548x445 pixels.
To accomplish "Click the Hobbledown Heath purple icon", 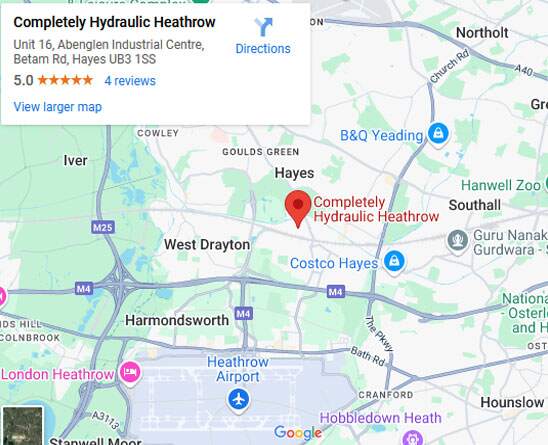I will click(413, 438).
